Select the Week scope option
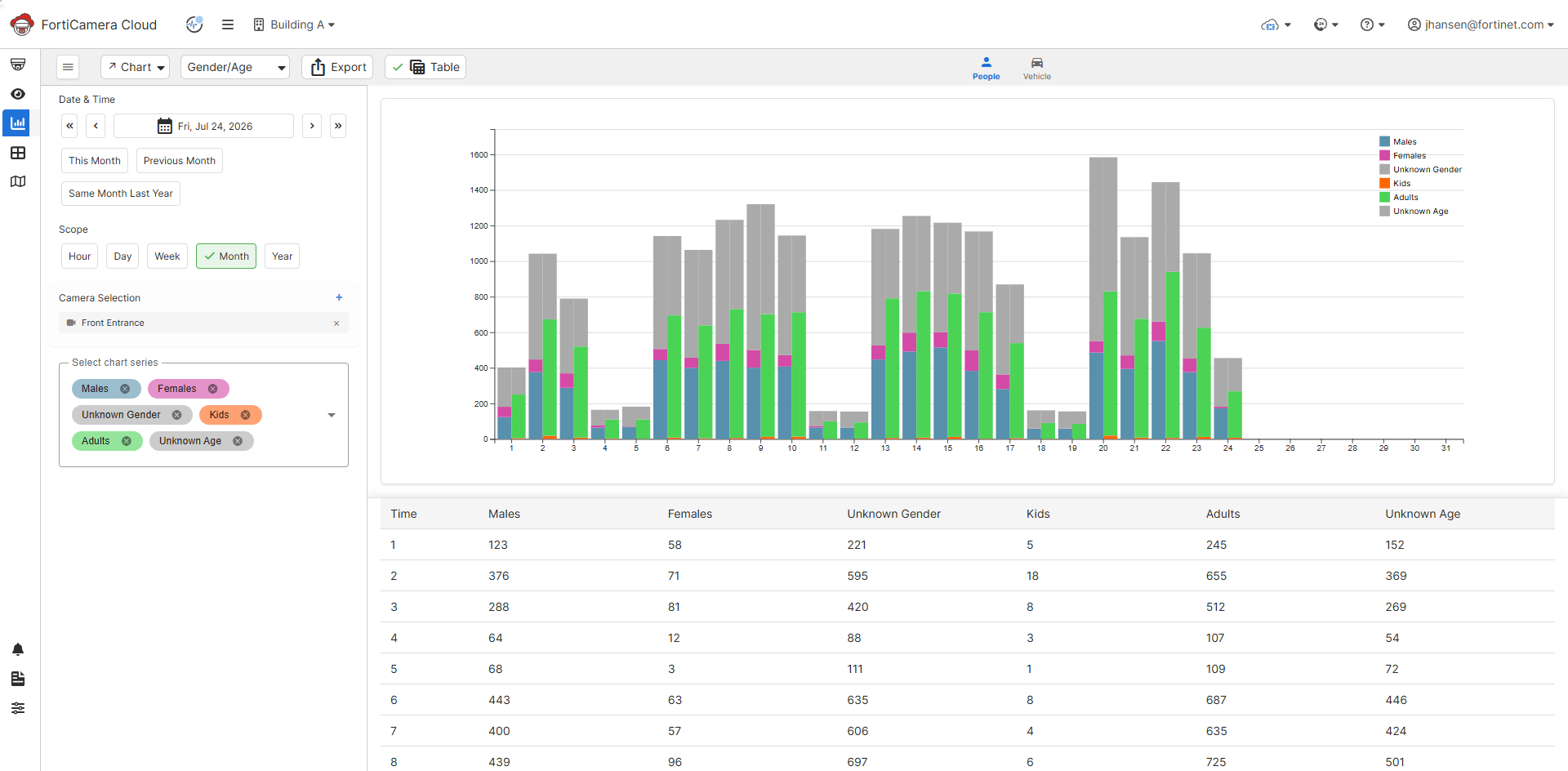Viewport: 1568px width, 771px height. tap(167, 256)
